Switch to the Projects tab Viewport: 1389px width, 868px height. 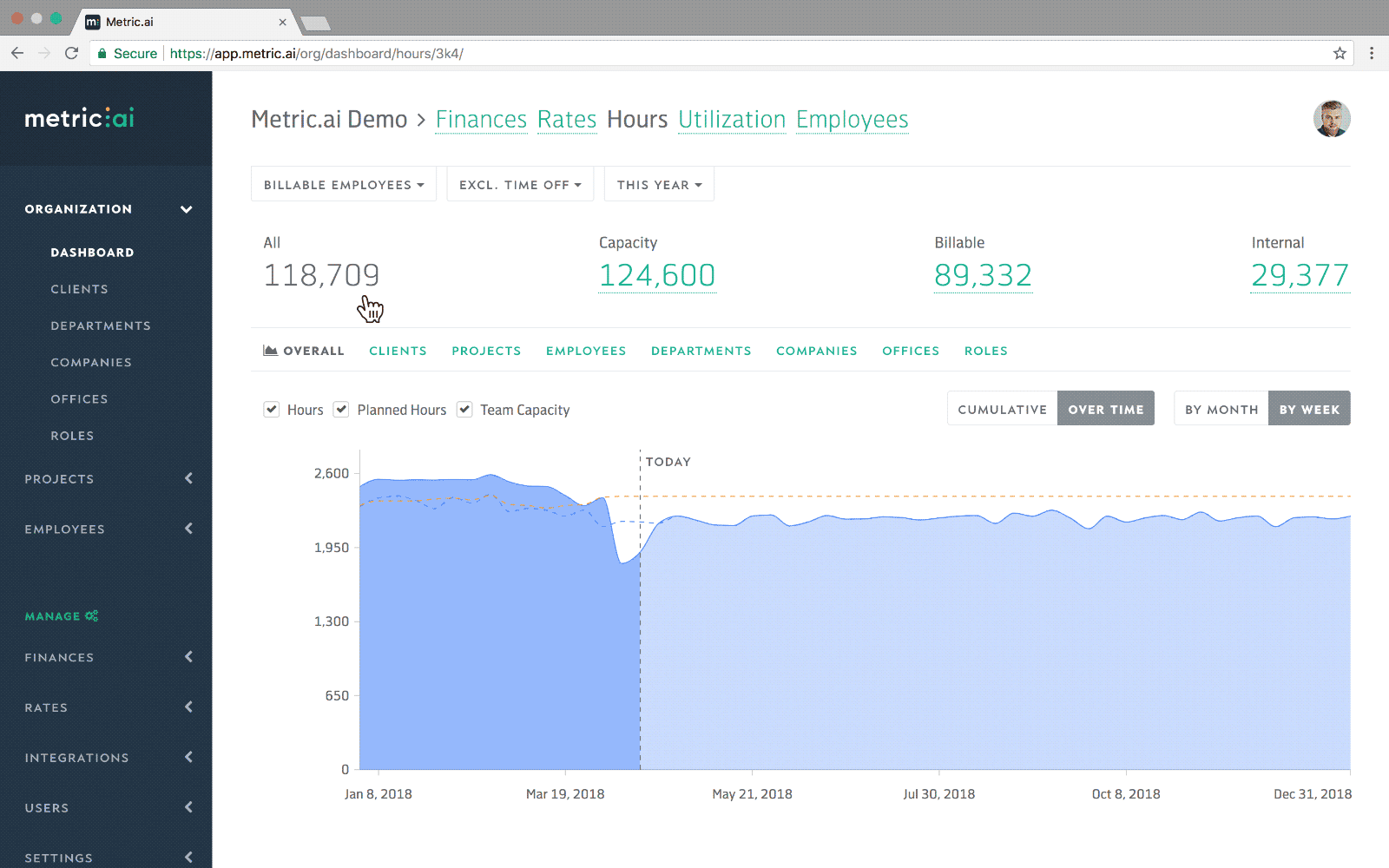[486, 351]
